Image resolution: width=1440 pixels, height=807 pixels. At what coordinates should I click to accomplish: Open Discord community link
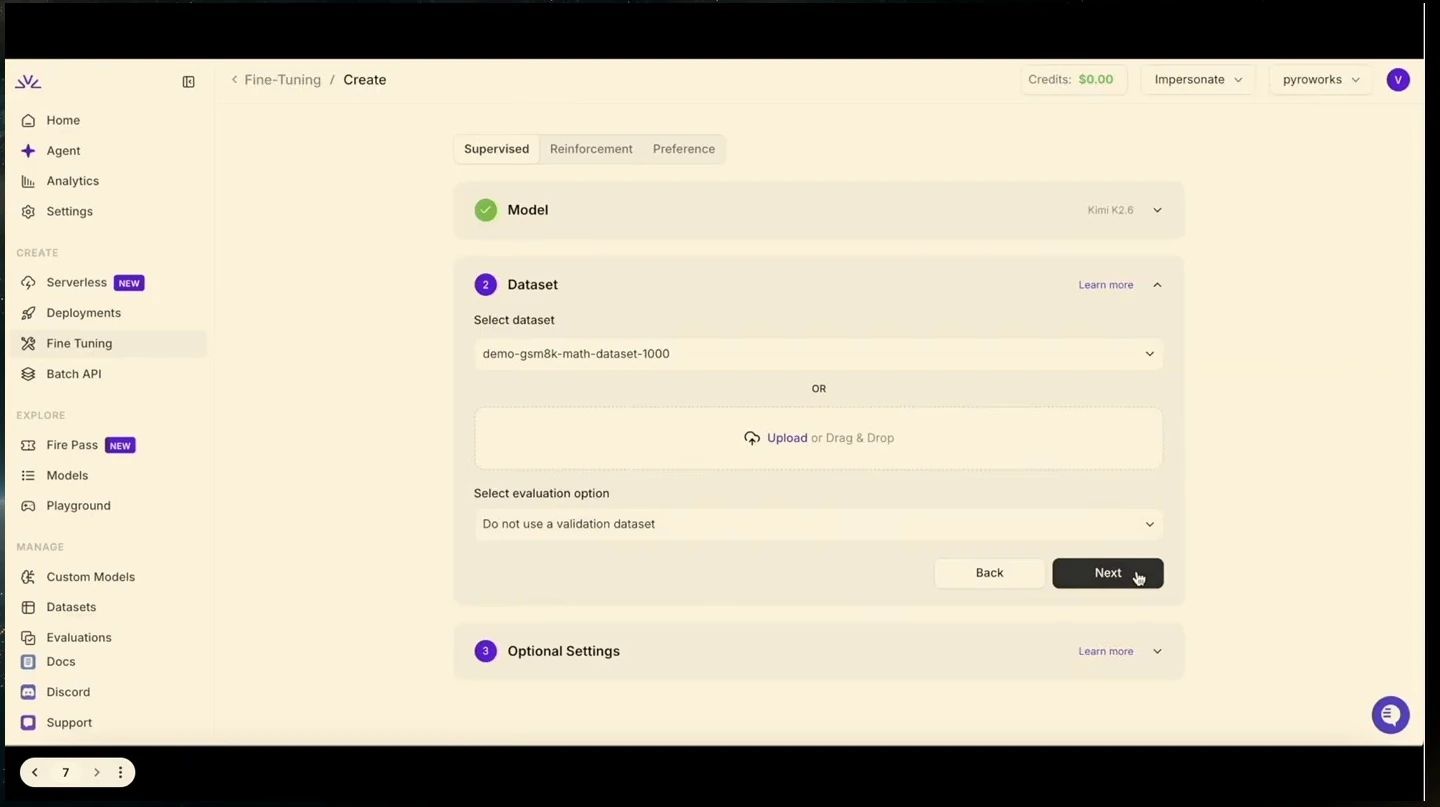[x=68, y=692]
